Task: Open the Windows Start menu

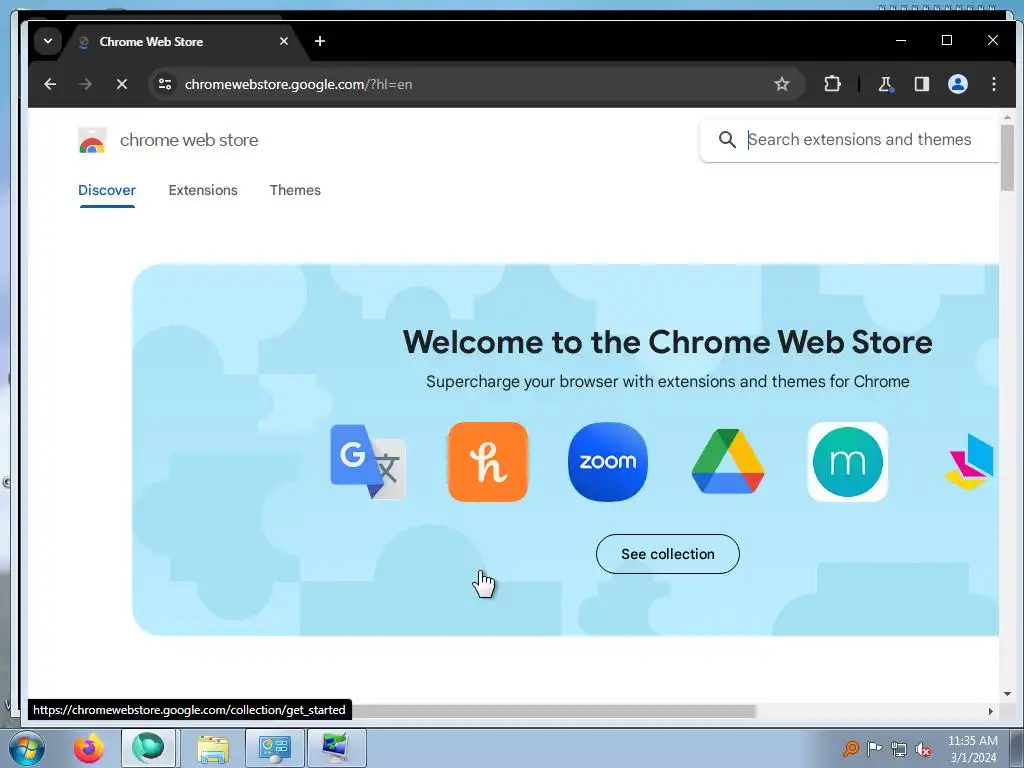Action: click(27, 748)
